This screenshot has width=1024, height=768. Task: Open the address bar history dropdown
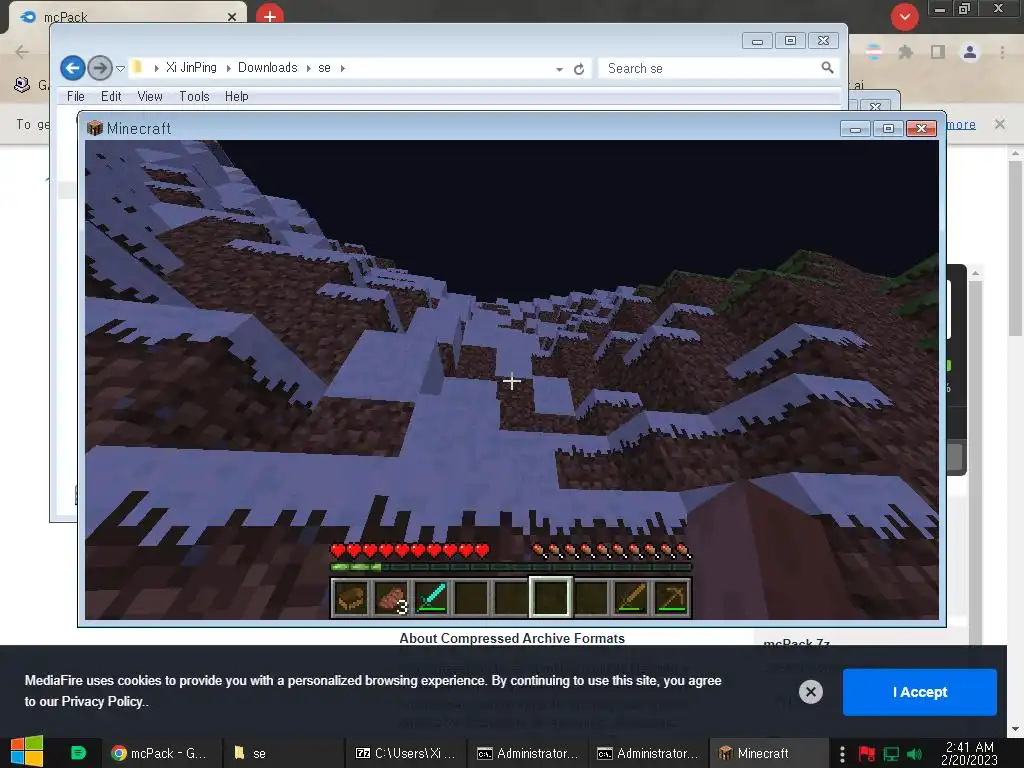click(x=559, y=69)
